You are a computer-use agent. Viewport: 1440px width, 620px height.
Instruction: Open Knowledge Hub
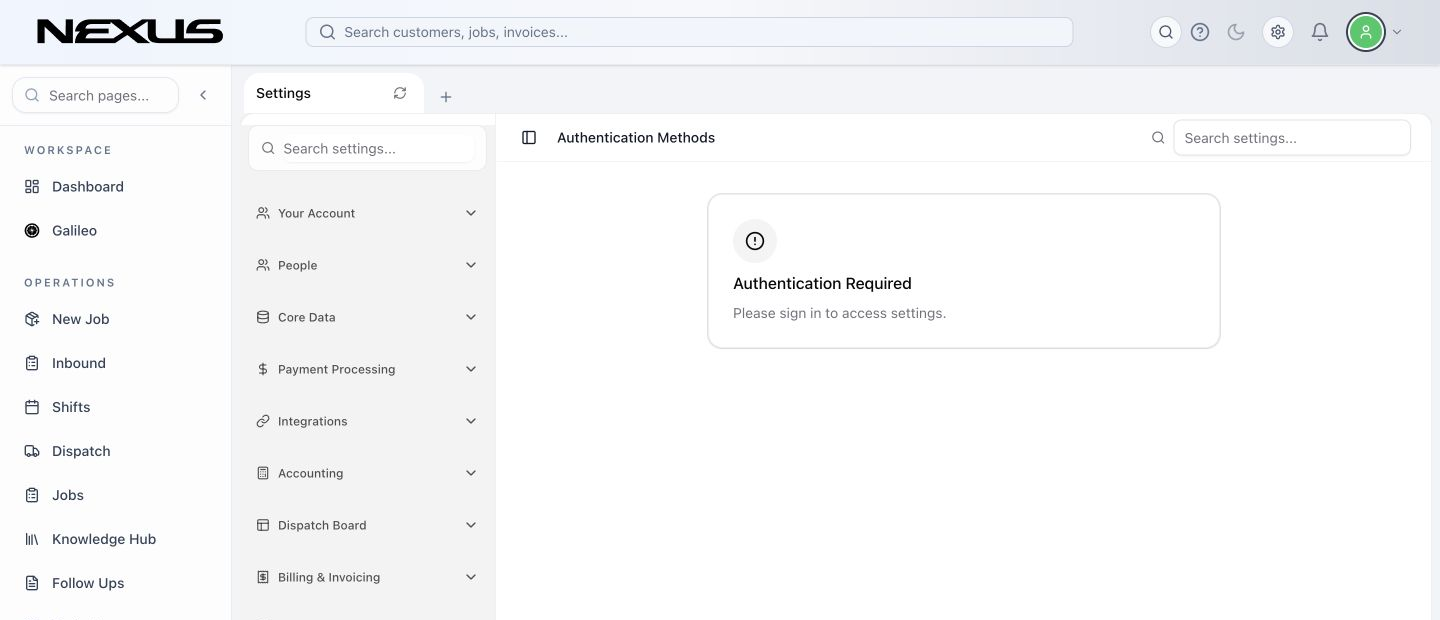104,539
